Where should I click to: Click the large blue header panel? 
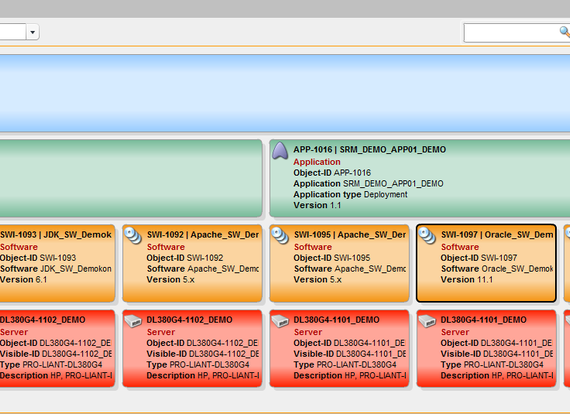tap(285, 93)
